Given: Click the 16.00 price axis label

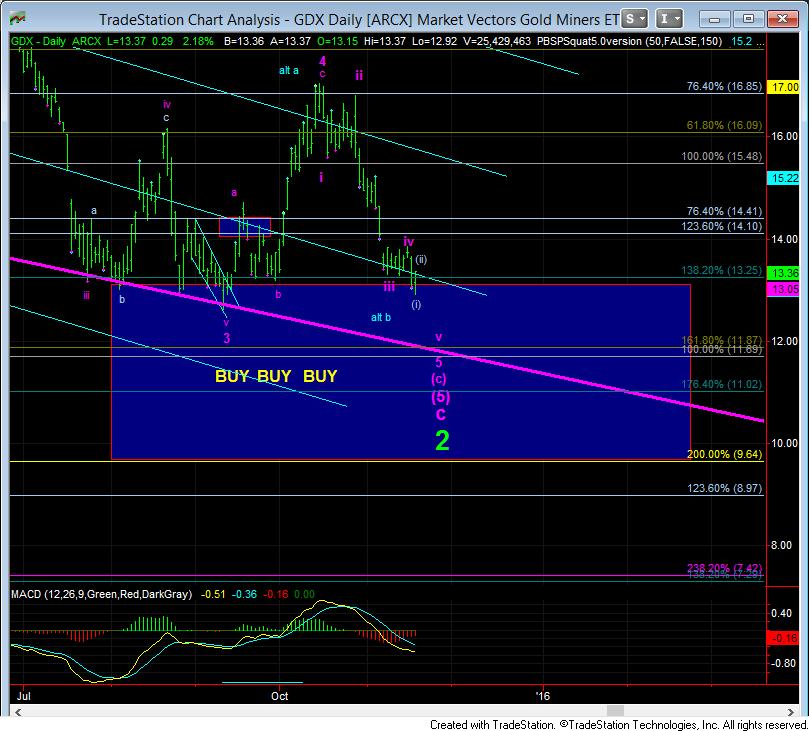Looking at the screenshot, I should click(784, 136).
